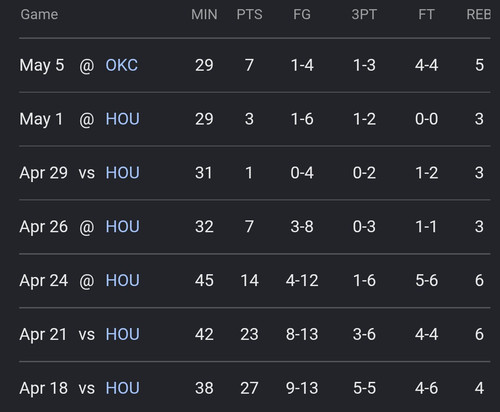Click the MIN column header
500x412 pixels.
[x=204, y=14]
